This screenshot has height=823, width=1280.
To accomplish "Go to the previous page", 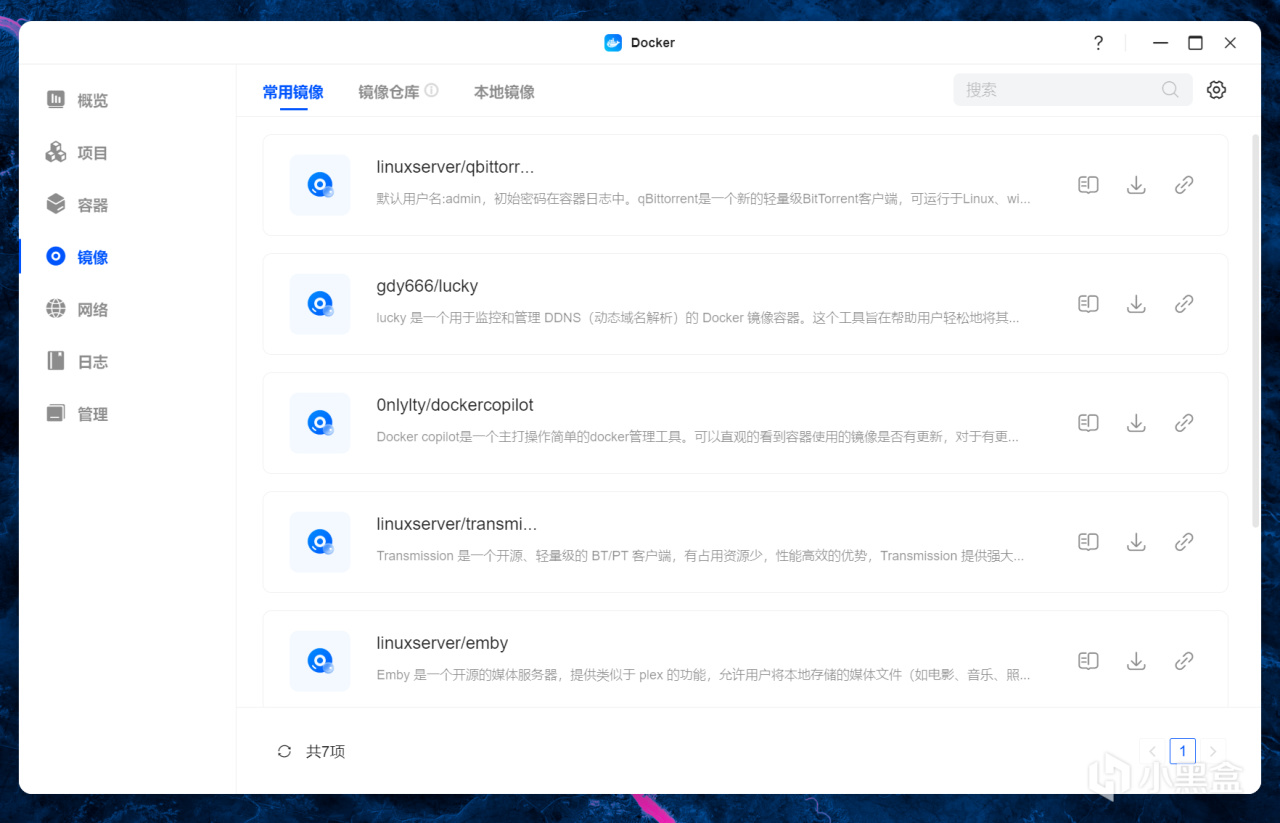I will point(1152,752).
